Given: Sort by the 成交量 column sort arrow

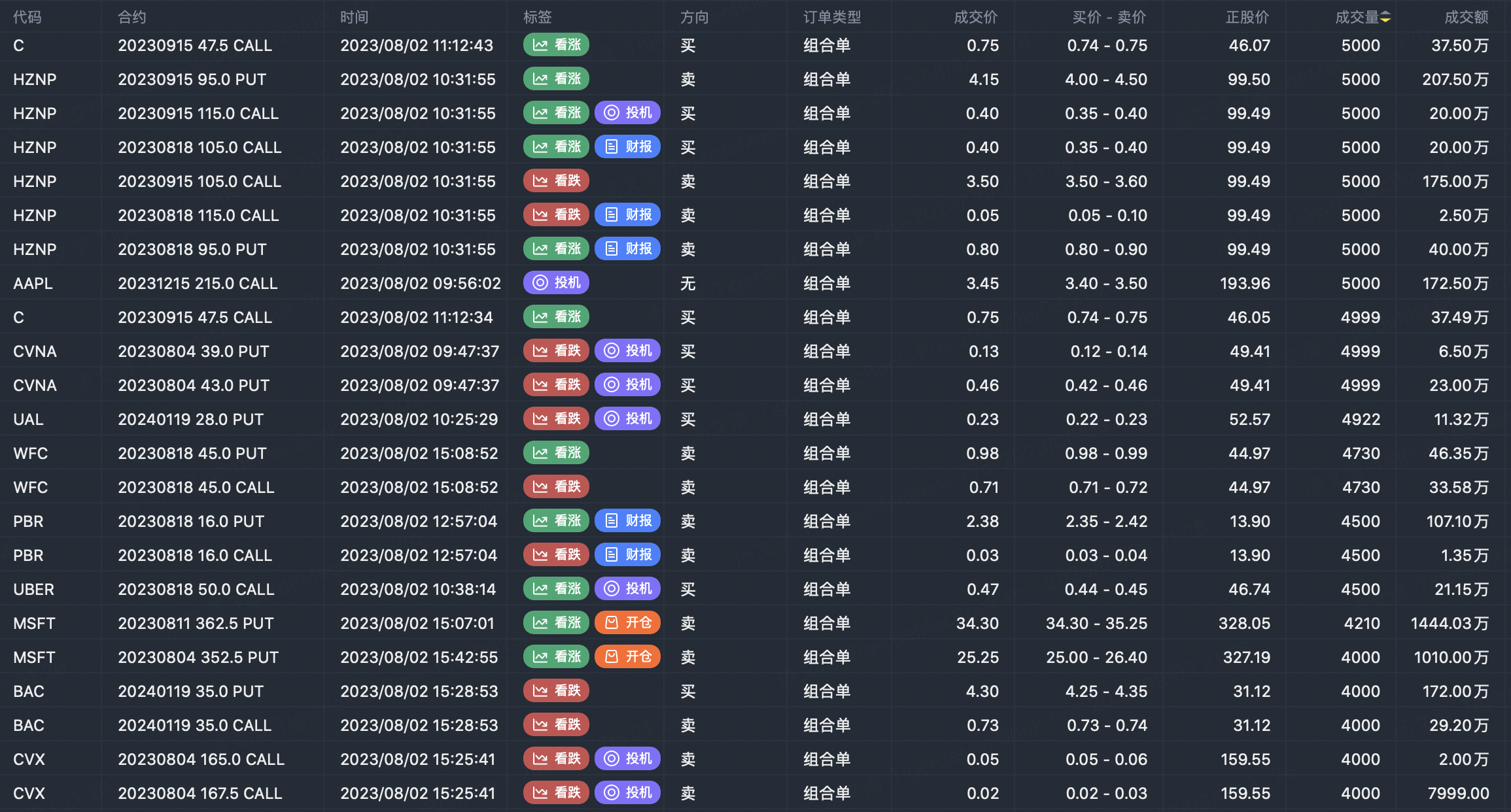Looking at the screenshot, I should point(1385,18).
